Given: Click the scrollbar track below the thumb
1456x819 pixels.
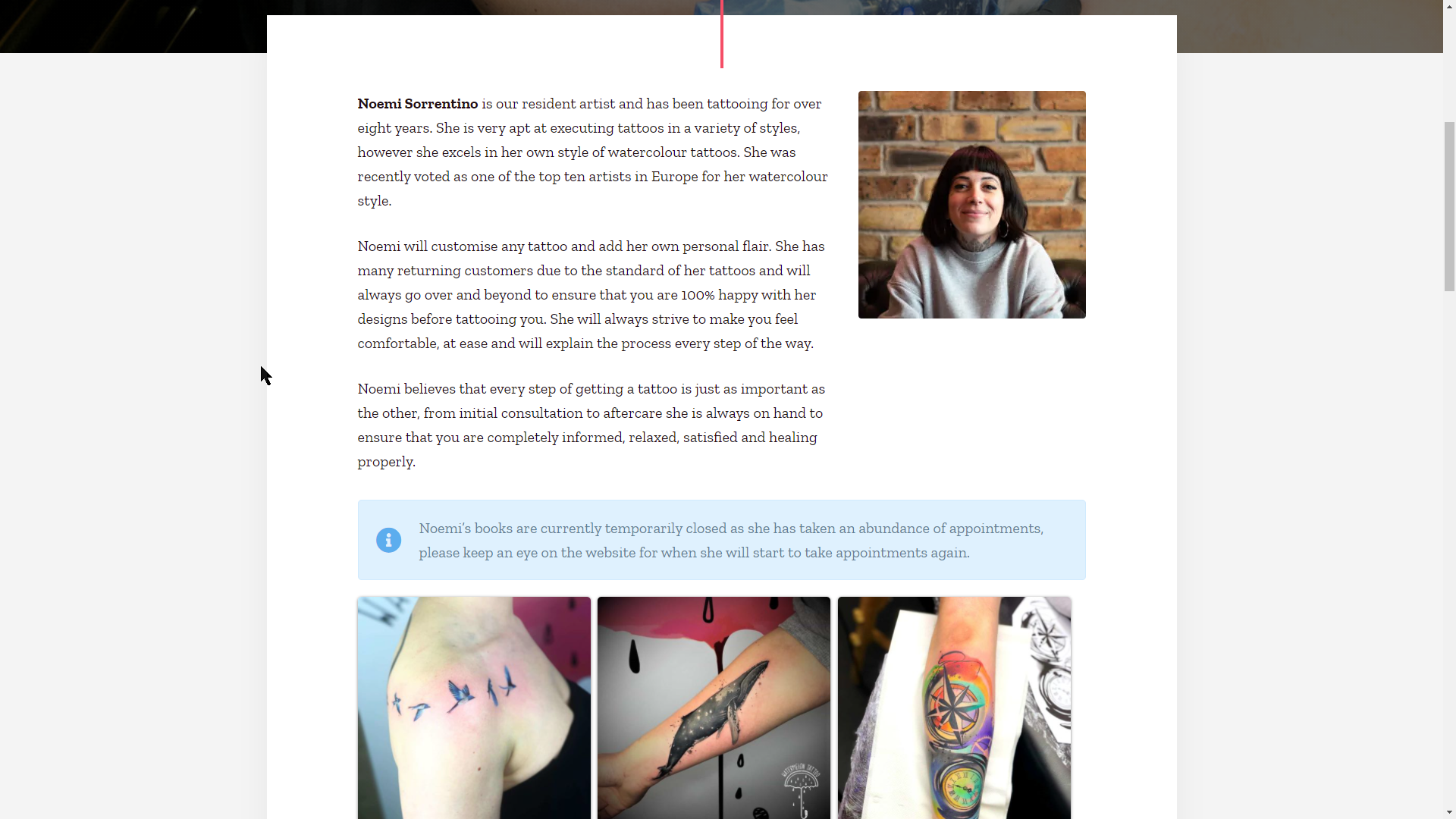Looking at the screenshot, I should pos(1449,546).
